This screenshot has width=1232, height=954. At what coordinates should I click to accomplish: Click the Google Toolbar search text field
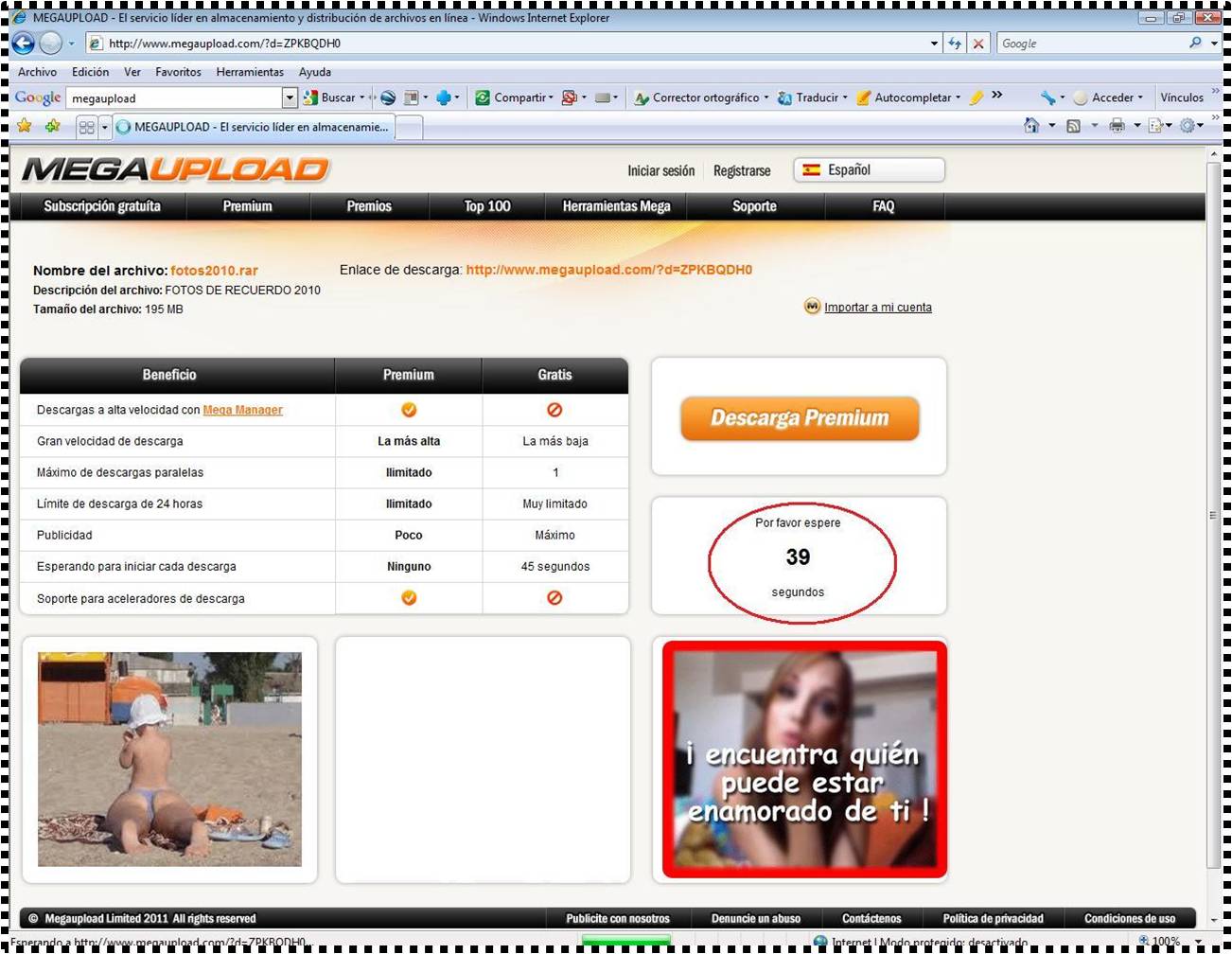[x=175, y=98]
